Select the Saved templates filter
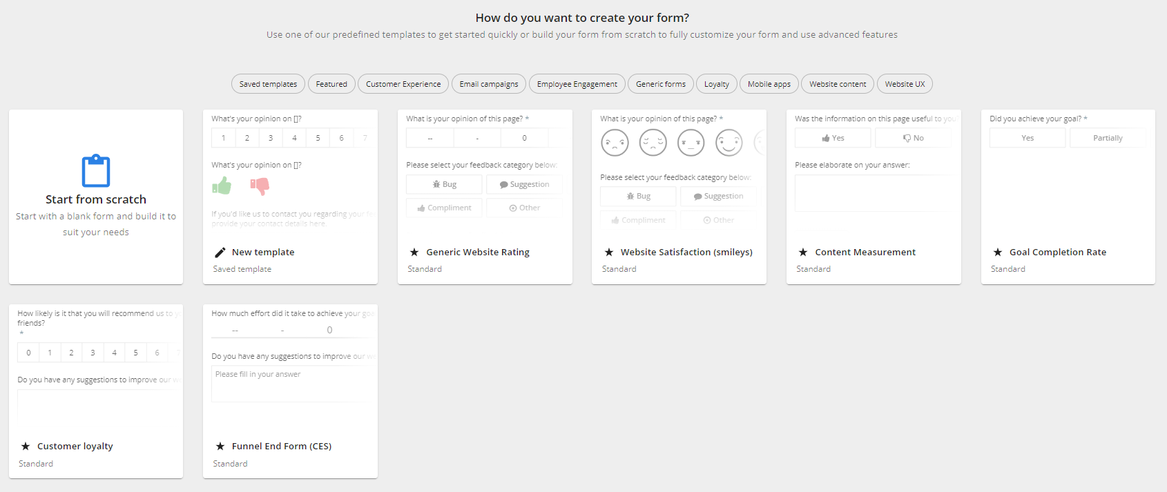Image resolution: width=1167 pixels, height=492 pixels. pos(268,84)
